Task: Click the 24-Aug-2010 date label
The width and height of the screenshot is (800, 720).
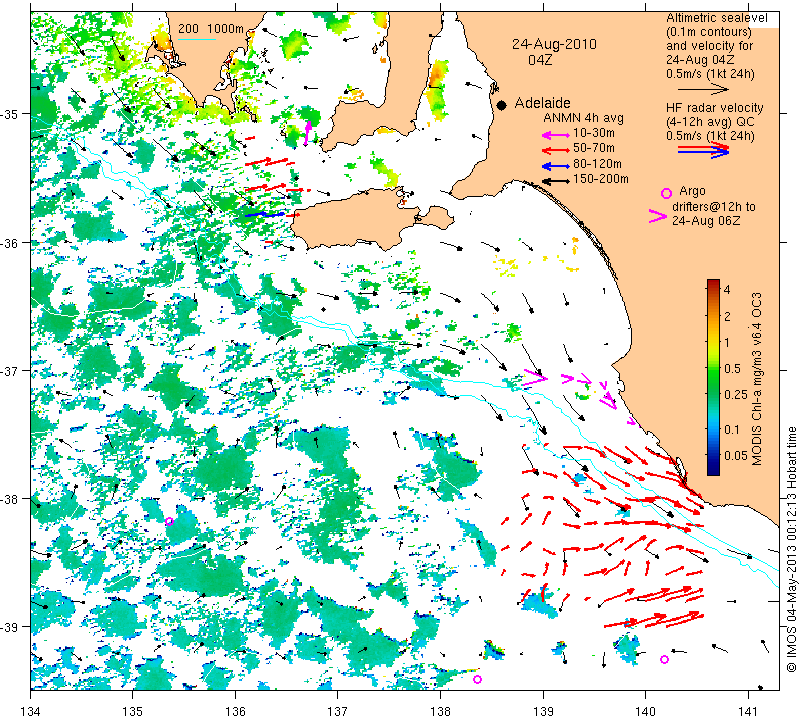Action: click(555, 44)
